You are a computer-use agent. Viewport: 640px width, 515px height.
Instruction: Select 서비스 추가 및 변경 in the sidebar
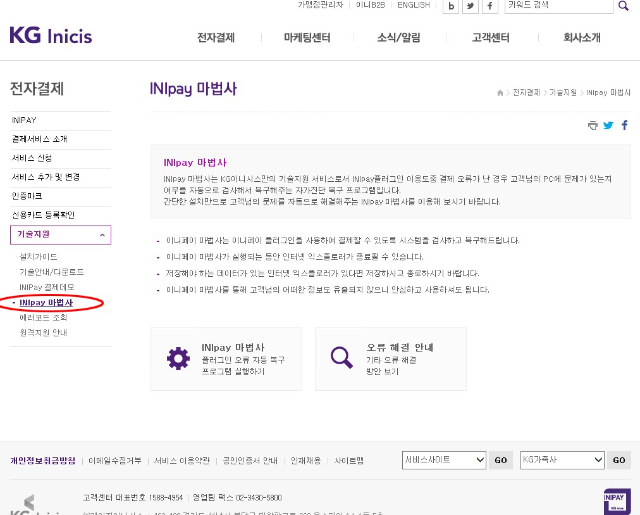pos(60,177)
